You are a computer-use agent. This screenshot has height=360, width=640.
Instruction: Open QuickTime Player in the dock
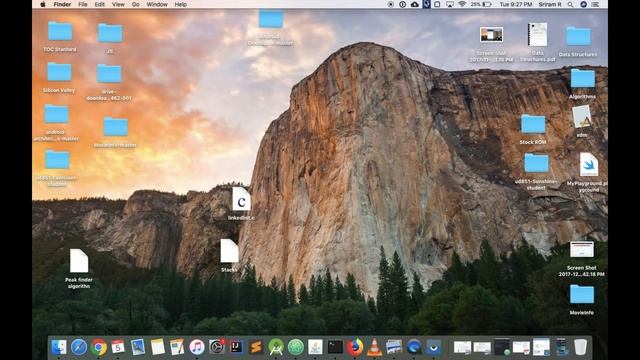(x=414, y=347)
